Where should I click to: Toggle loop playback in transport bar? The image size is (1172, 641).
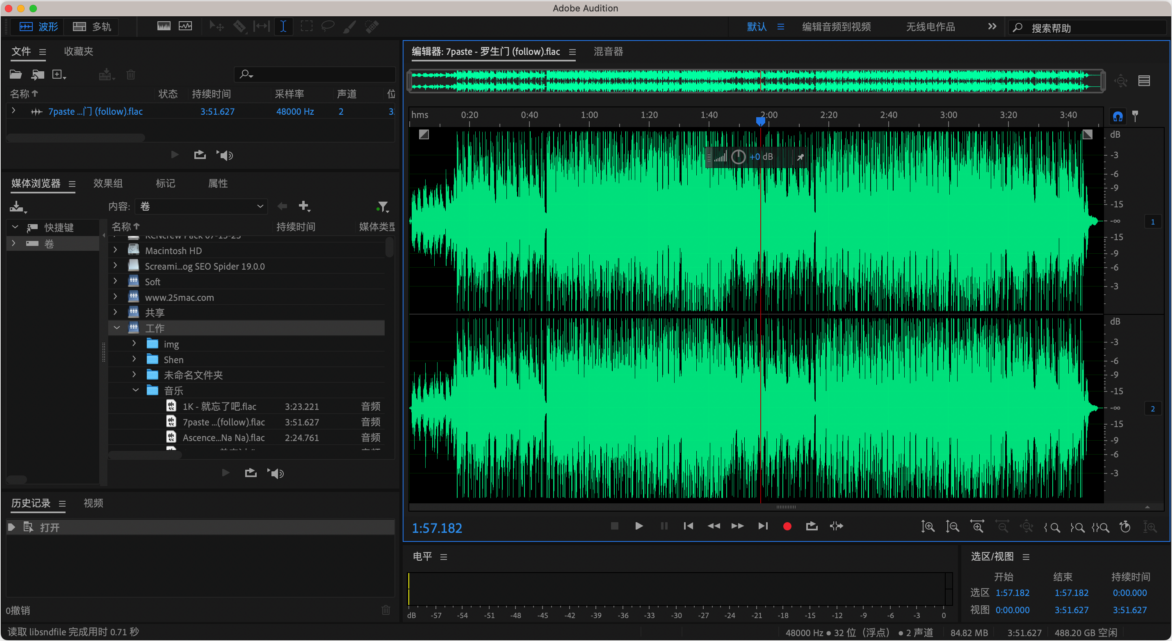click(x=812, y=526)
